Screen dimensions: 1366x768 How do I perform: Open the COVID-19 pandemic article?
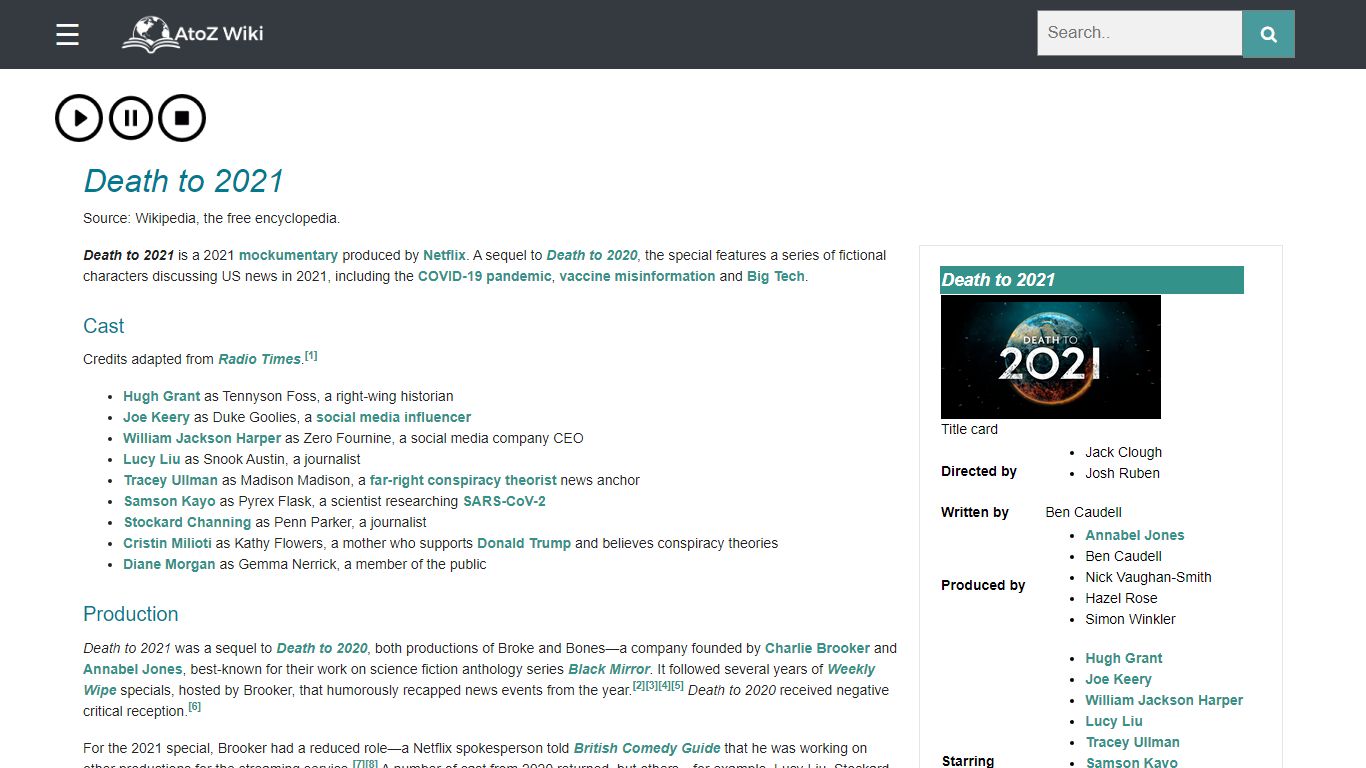484,276
